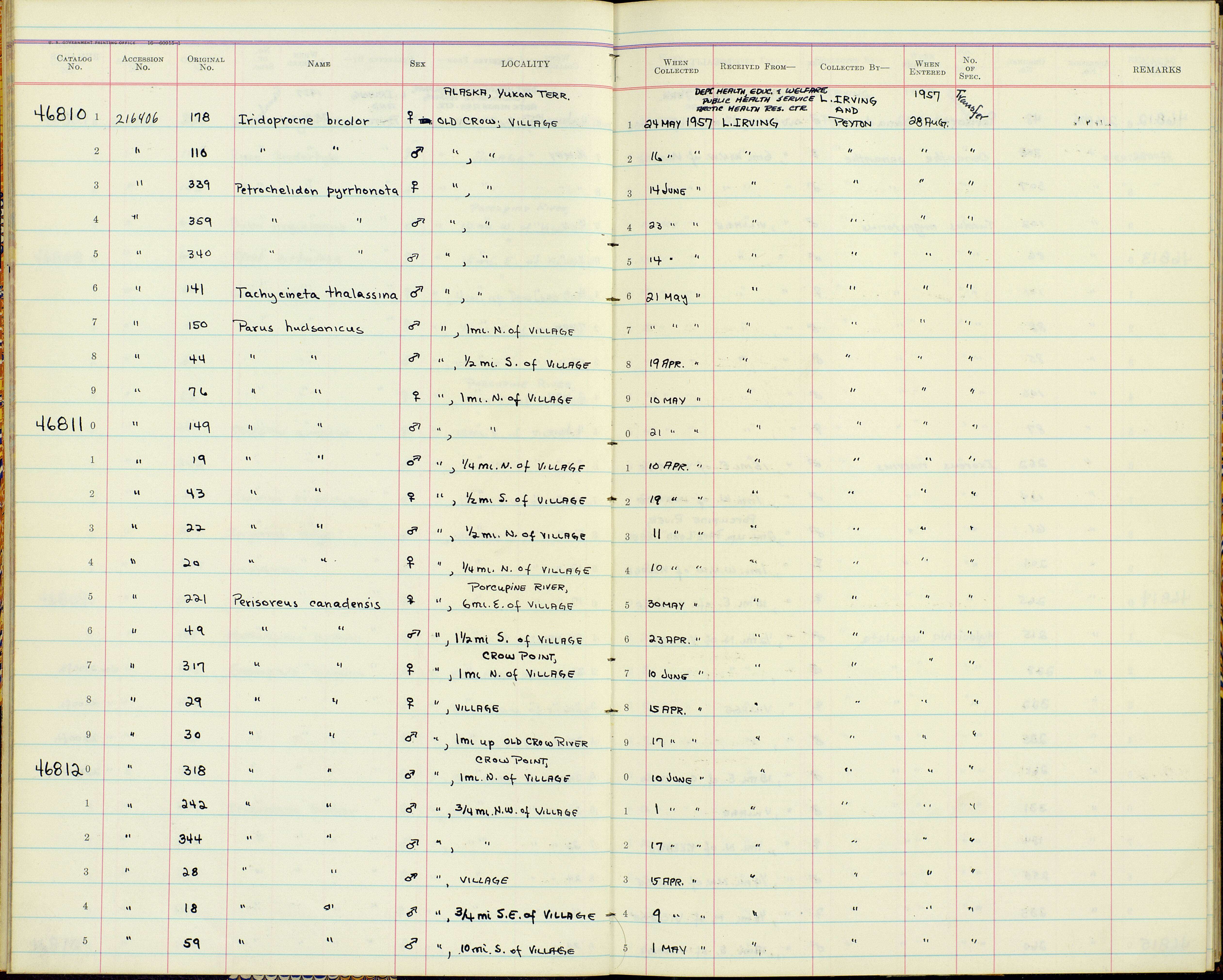Screen dimensions: 1223x980
Task: Click original number 339
Action: click(x=200, y=185)
